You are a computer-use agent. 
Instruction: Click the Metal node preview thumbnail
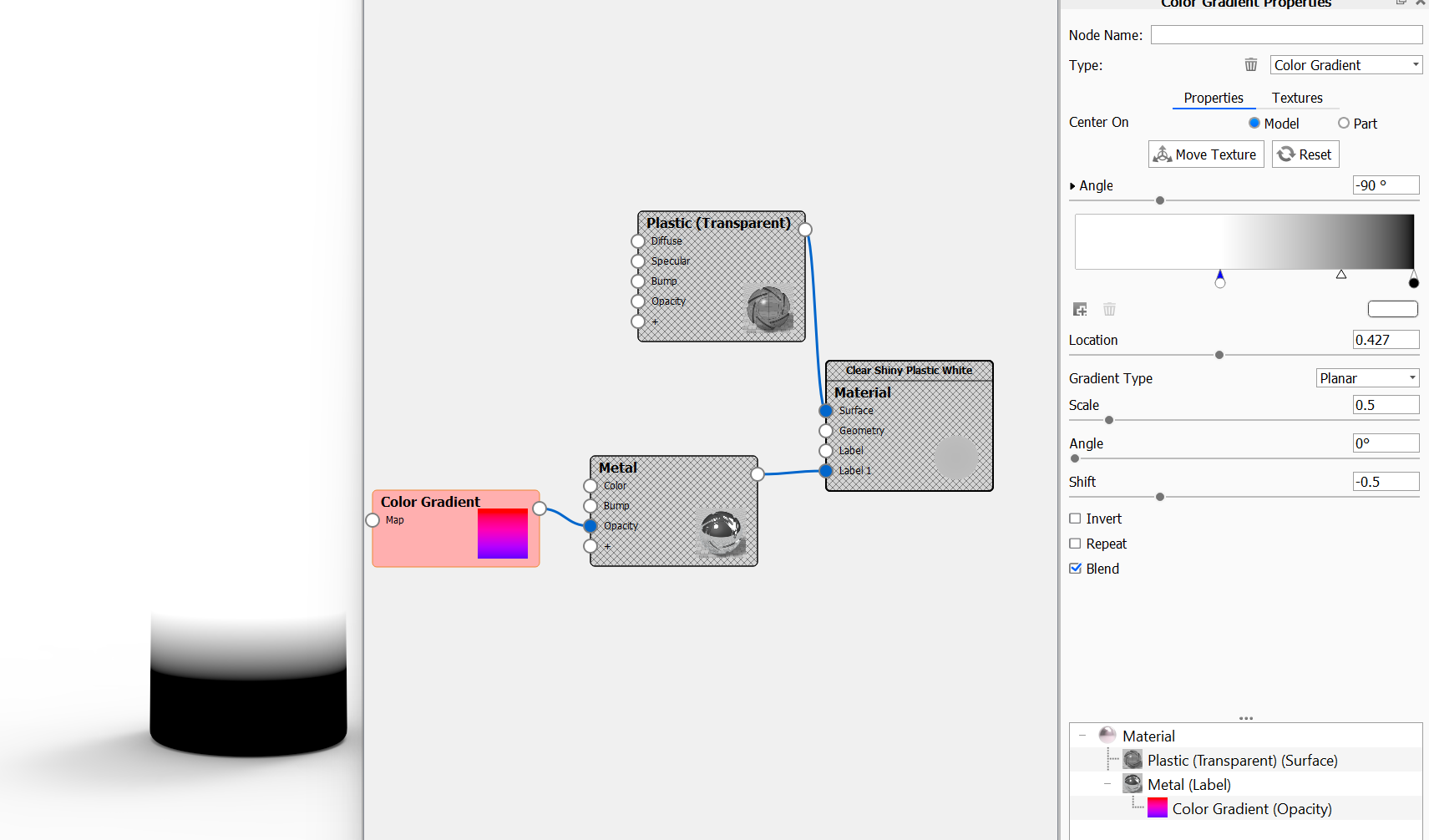721,533
